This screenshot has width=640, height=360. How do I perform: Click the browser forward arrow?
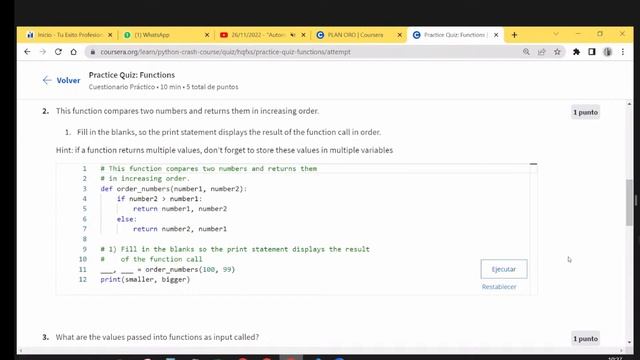(43, 52)
